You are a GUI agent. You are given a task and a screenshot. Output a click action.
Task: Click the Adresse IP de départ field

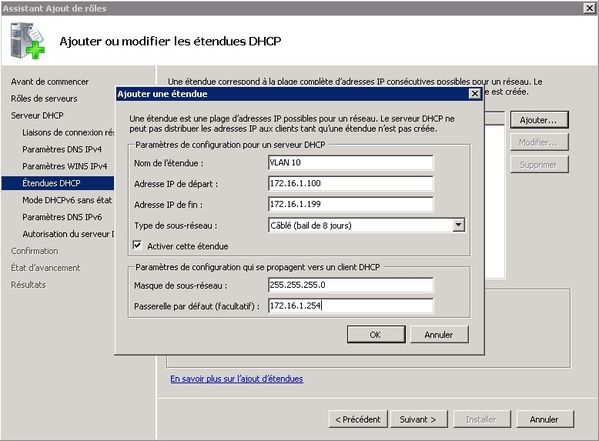(x=351, y=183)
